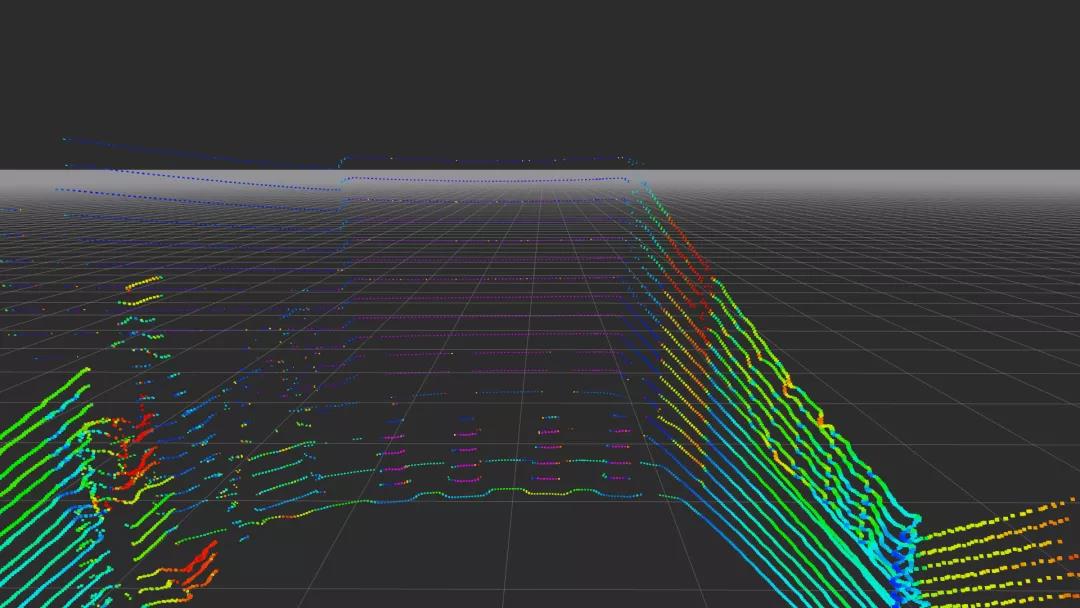This screenshot has height=608, width=1080.
Task: Pick the small yellow-green cluster on the upper left
Action: pos(142,290)
